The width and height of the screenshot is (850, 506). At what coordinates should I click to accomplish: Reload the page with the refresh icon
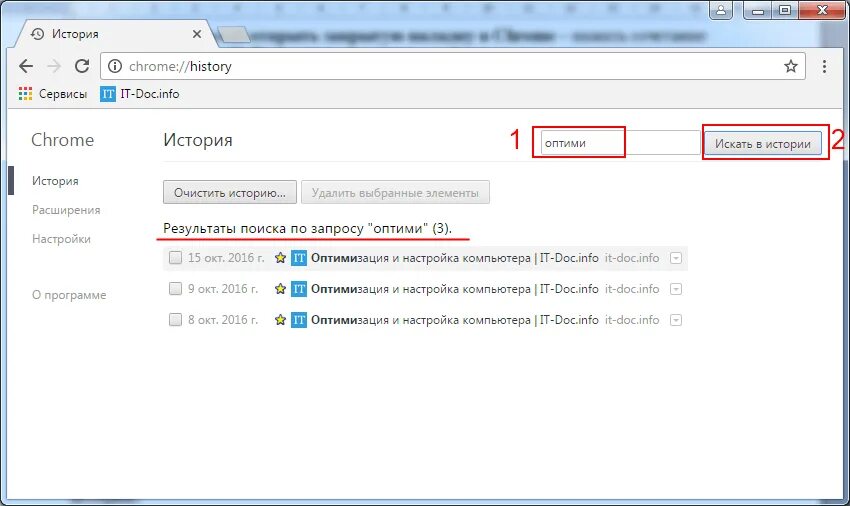coord(82,66)
